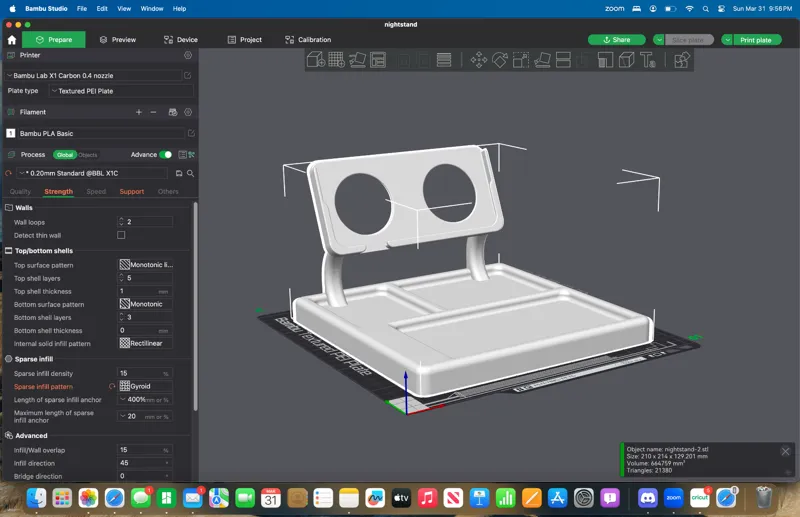The width and height of the screenshot is (800, 517).
Task: Click the Sparse infill density field
Action: (145, 373)
